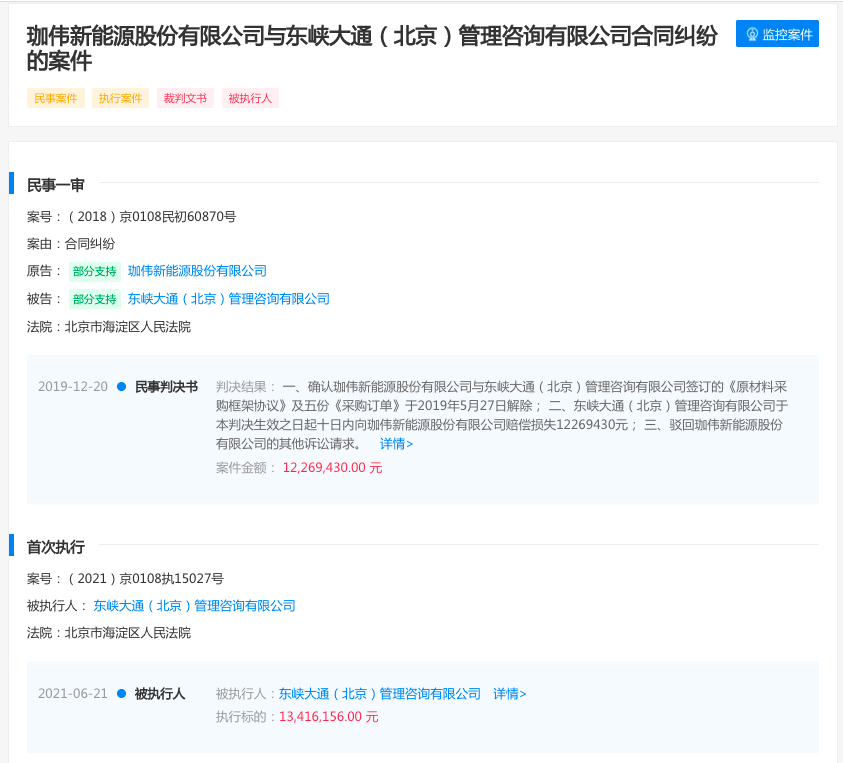Click 法院 line in the 首次执行 section
This screenshot has width=843, height=763.
click(109, 633)
